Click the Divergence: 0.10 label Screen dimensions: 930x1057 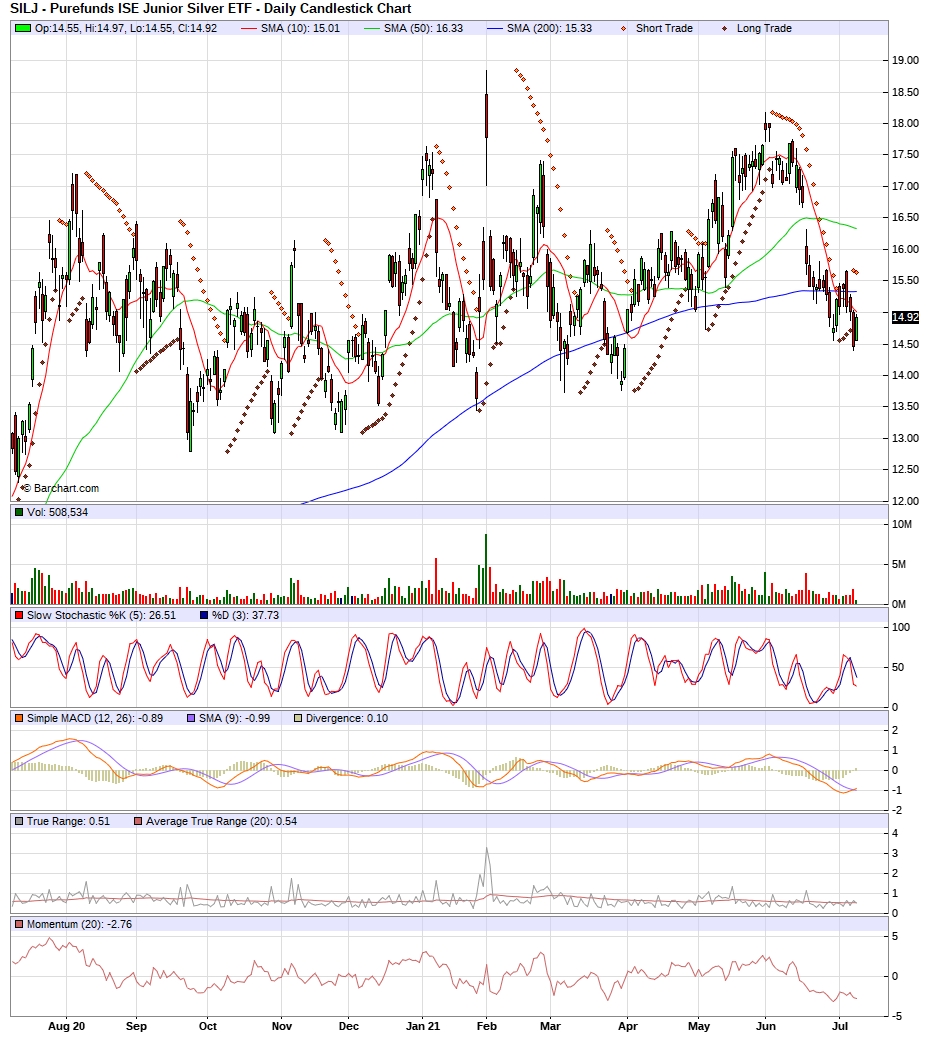click(x=347, y=719)
